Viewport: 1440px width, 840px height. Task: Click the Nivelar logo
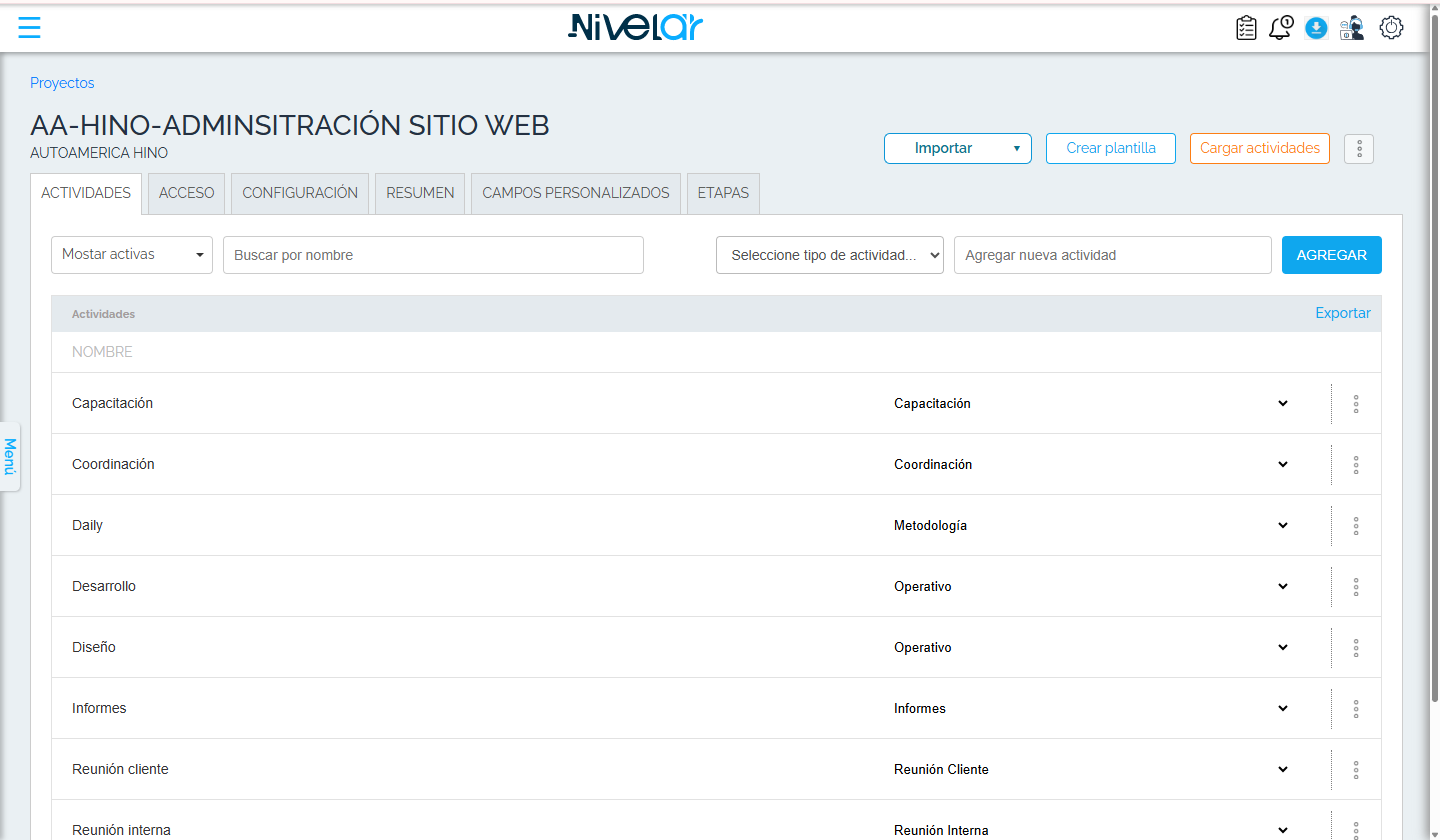(x=636, y=27)
